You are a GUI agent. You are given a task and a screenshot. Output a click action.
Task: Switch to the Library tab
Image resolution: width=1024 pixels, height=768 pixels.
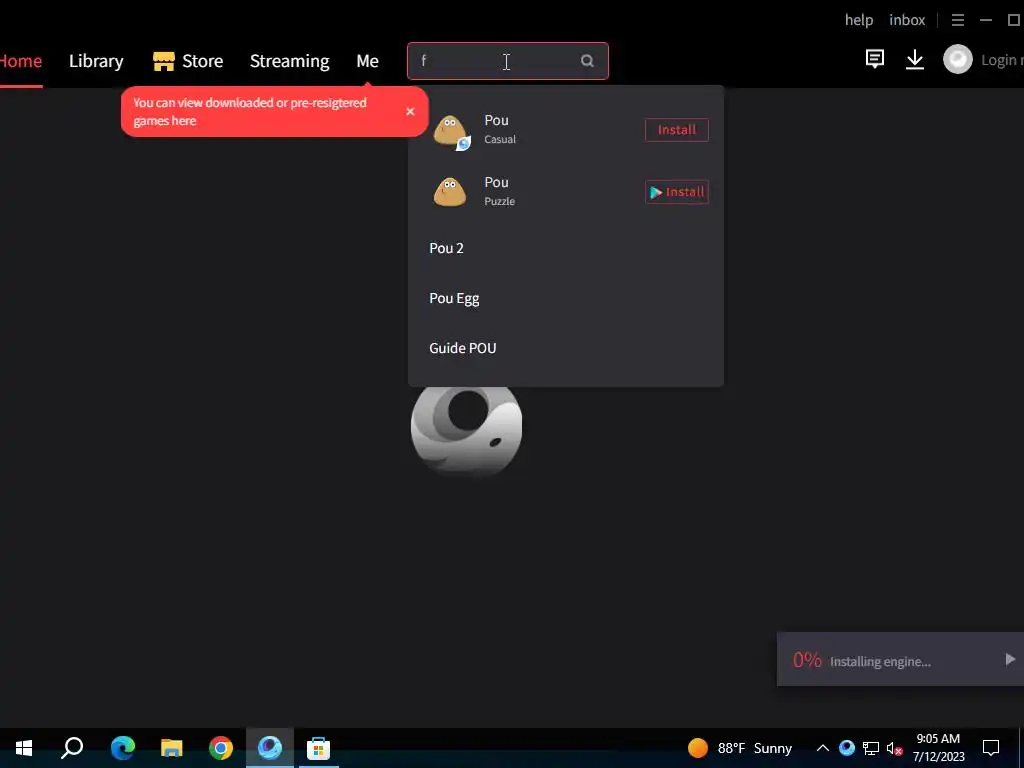coord(96,61)
